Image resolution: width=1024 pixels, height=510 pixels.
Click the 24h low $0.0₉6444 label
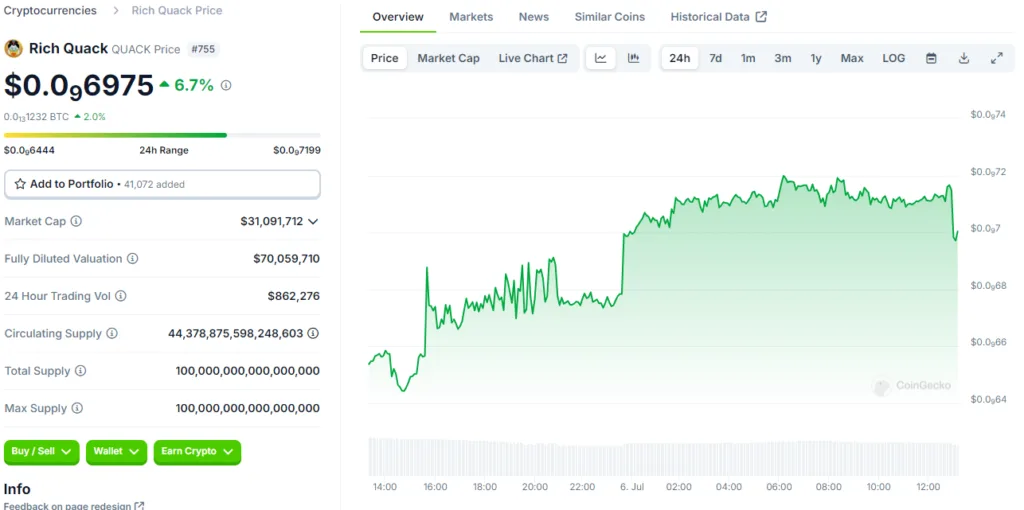click(x=29, y=150)
